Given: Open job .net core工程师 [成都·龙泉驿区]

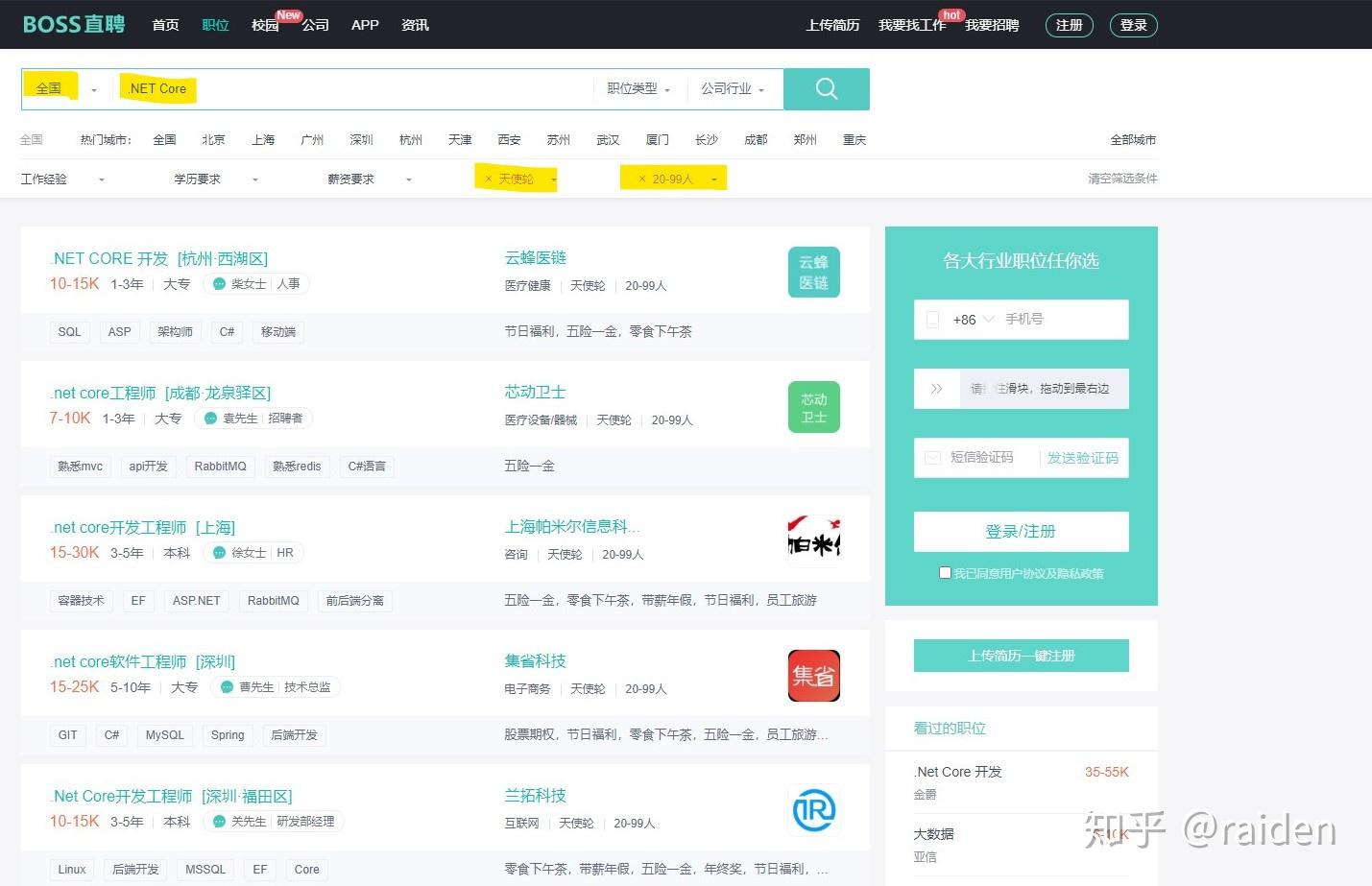Looking at the screenshot, I should (160, 393).
